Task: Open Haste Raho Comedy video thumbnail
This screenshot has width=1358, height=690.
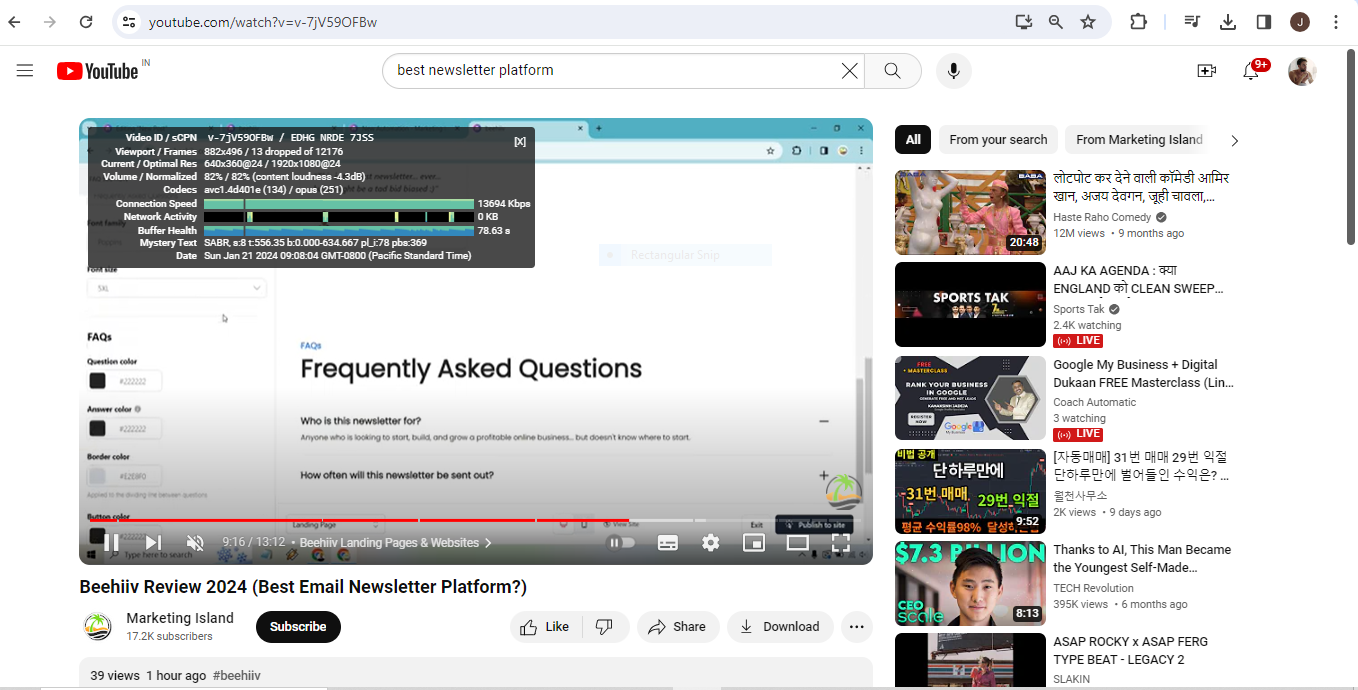Action: (970, 212)
